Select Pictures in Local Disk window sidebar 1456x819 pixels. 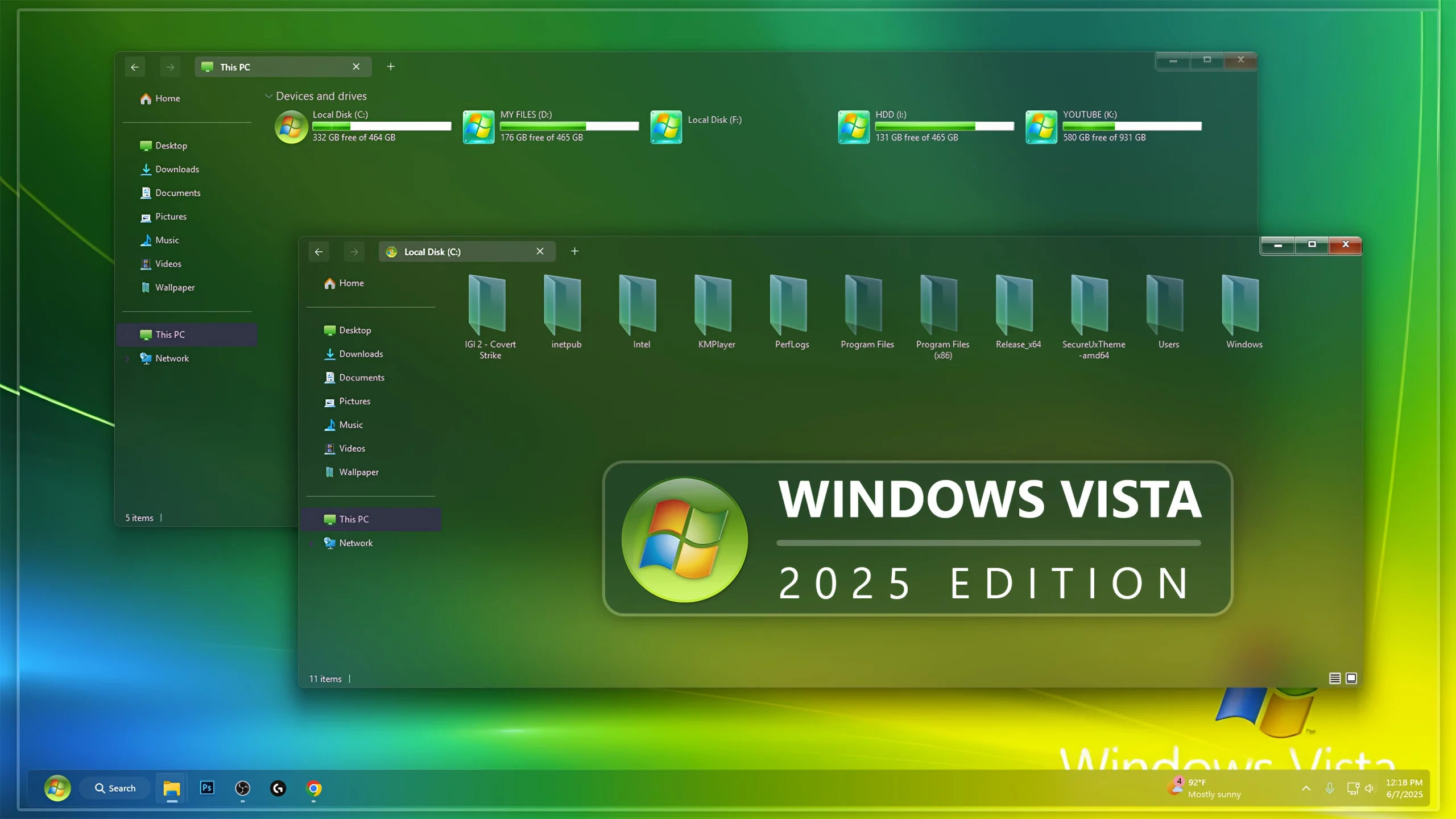click(371, 402)
